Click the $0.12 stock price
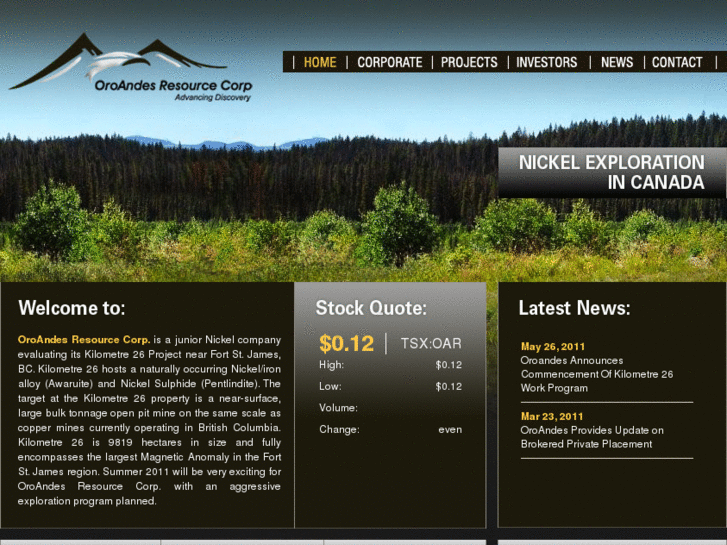The image size is (727, 545). 346,344
